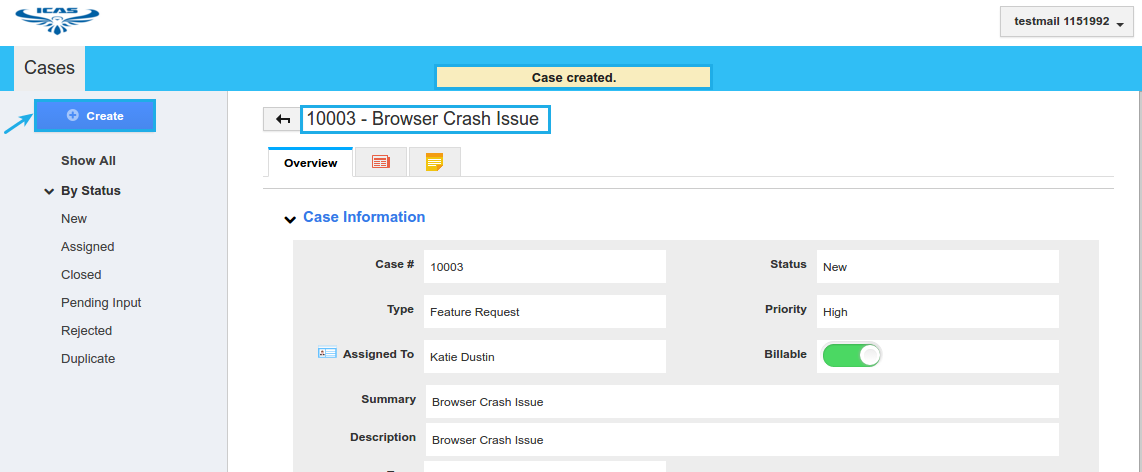The image size is (1142, 472).
Task: Collapse the Case Information section
Action: (290, 219)
